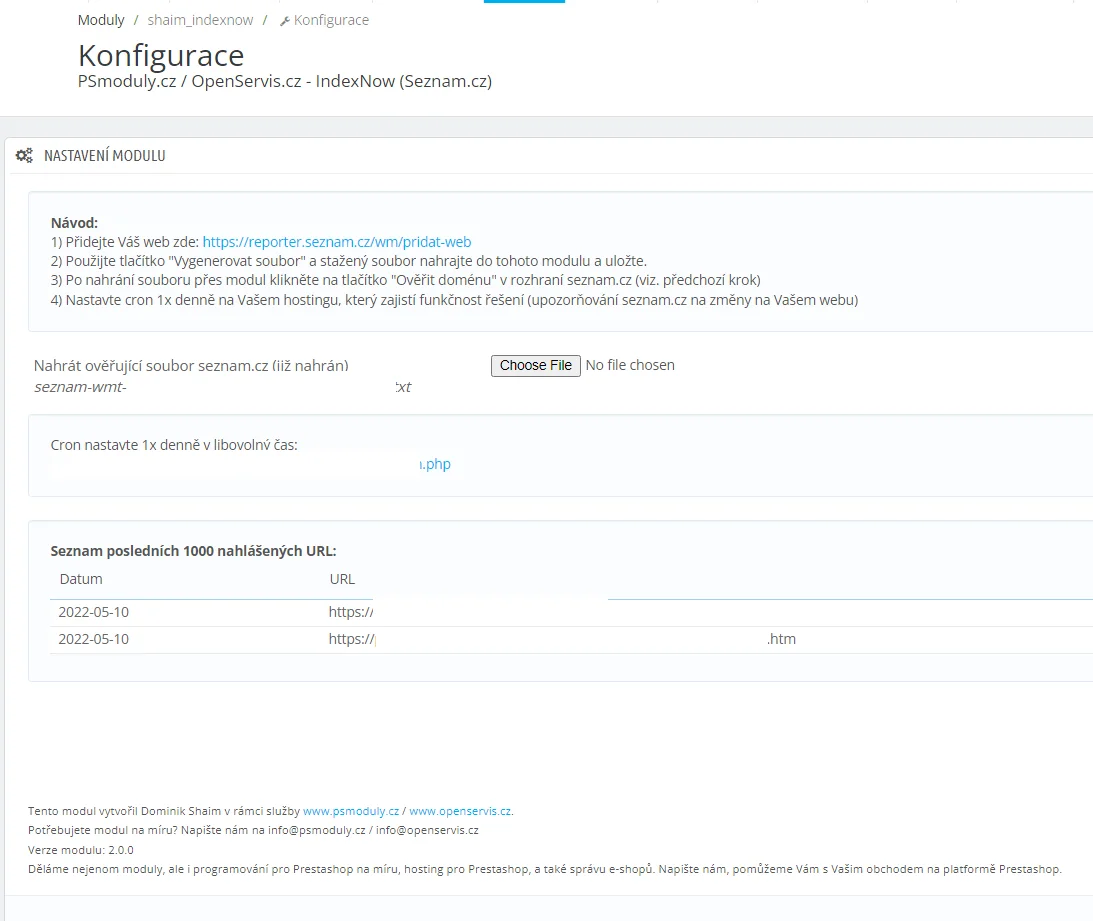Viewport: 1093px width, 921px height.
Task: Click the Datum column header
Action: tap(81, 579)
